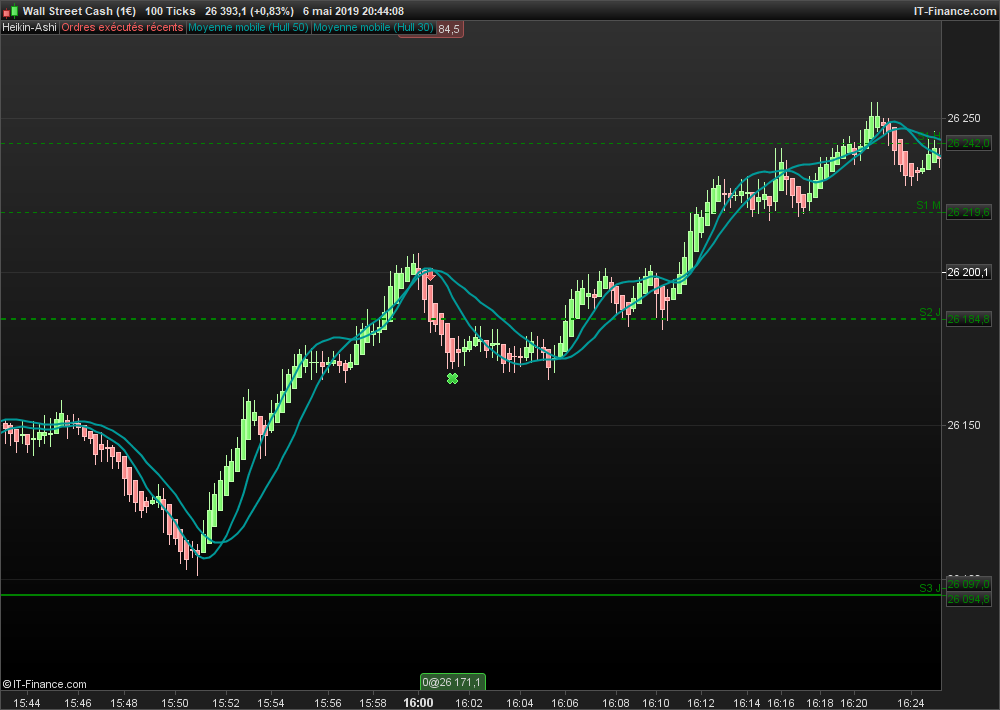This screenshot has height=710, width=1000.
Task: Click the 15:46 time axis label
Action: point(78,703)
